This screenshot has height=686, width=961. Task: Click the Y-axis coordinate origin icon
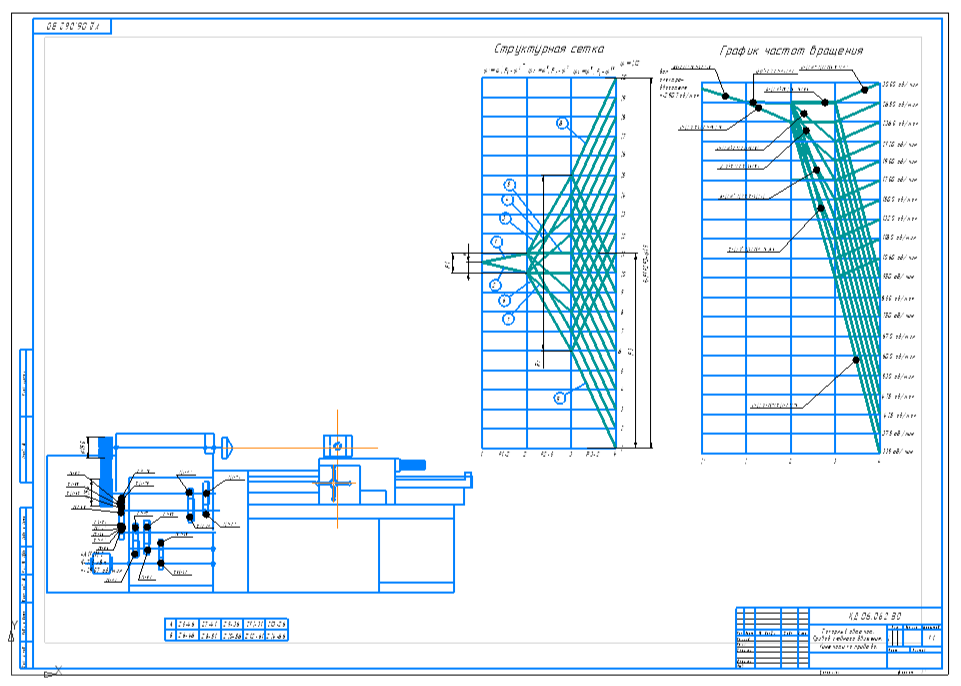[x=11, y=631]
